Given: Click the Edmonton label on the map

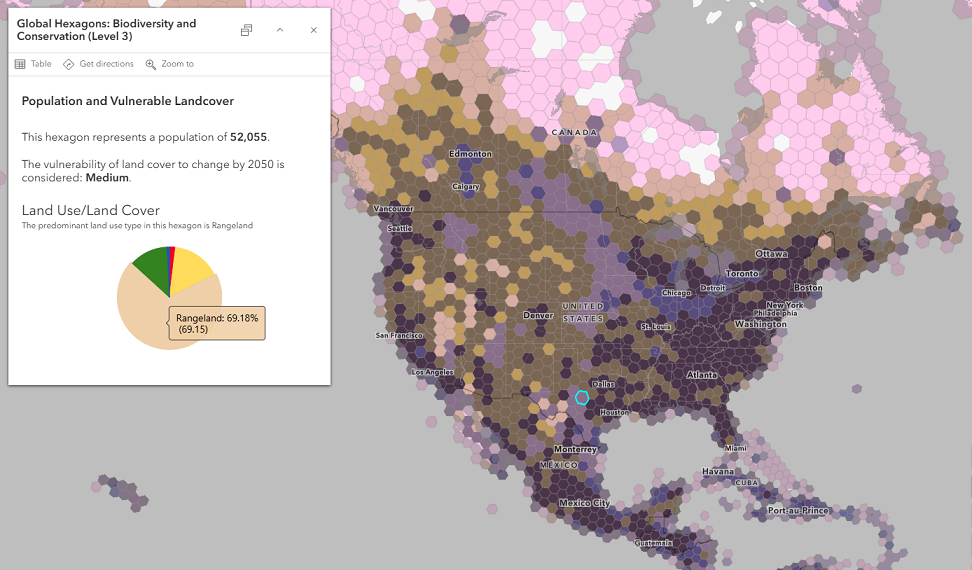Looking at the screenshot, I should tap(471, 154).
